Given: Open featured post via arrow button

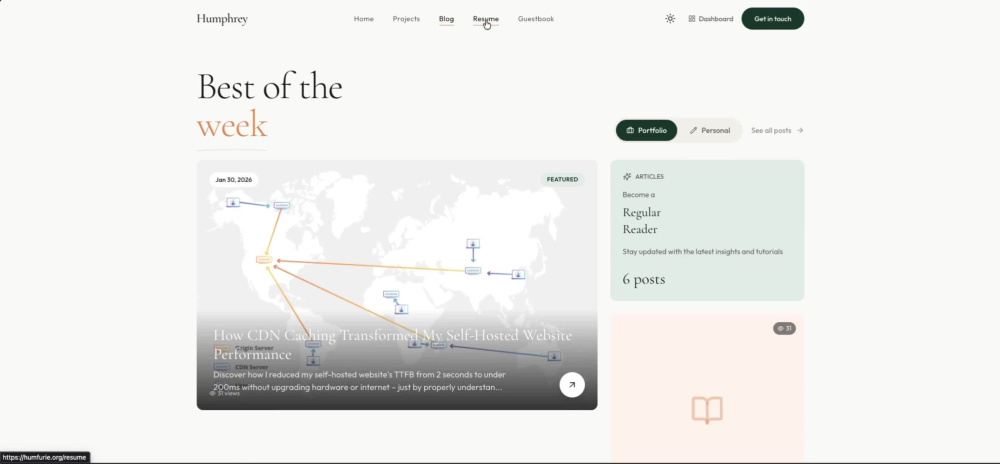Looking at the screenshot, I should pyautogui.click(x=571, y=385).
